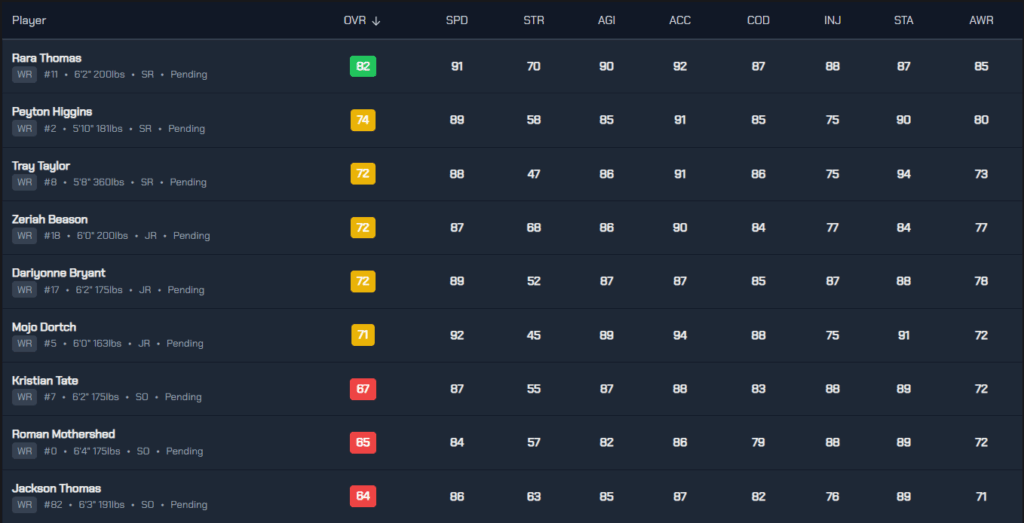Sort the table by STR column
Image resolution: width=1024 pixels, height=523 pixels.
point(533,21)
